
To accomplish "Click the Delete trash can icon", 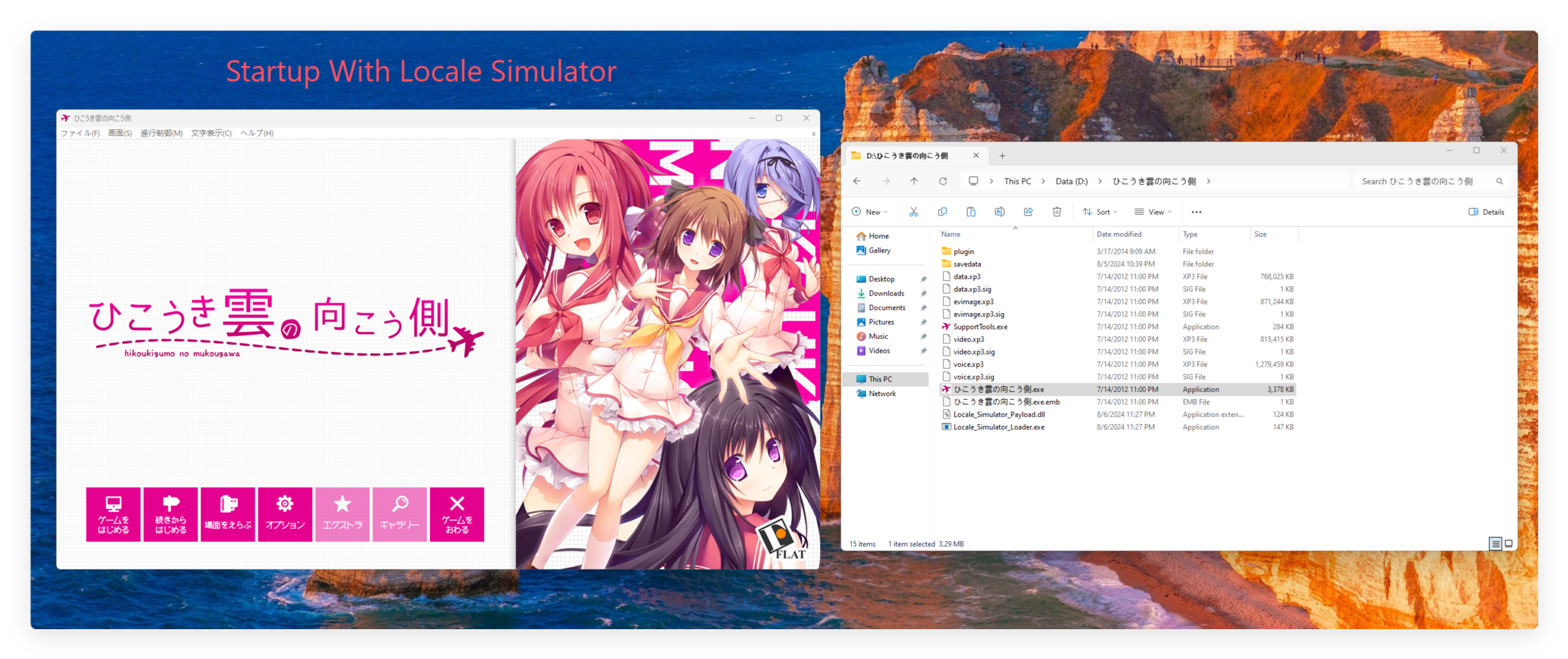I will pos(1057,212).
